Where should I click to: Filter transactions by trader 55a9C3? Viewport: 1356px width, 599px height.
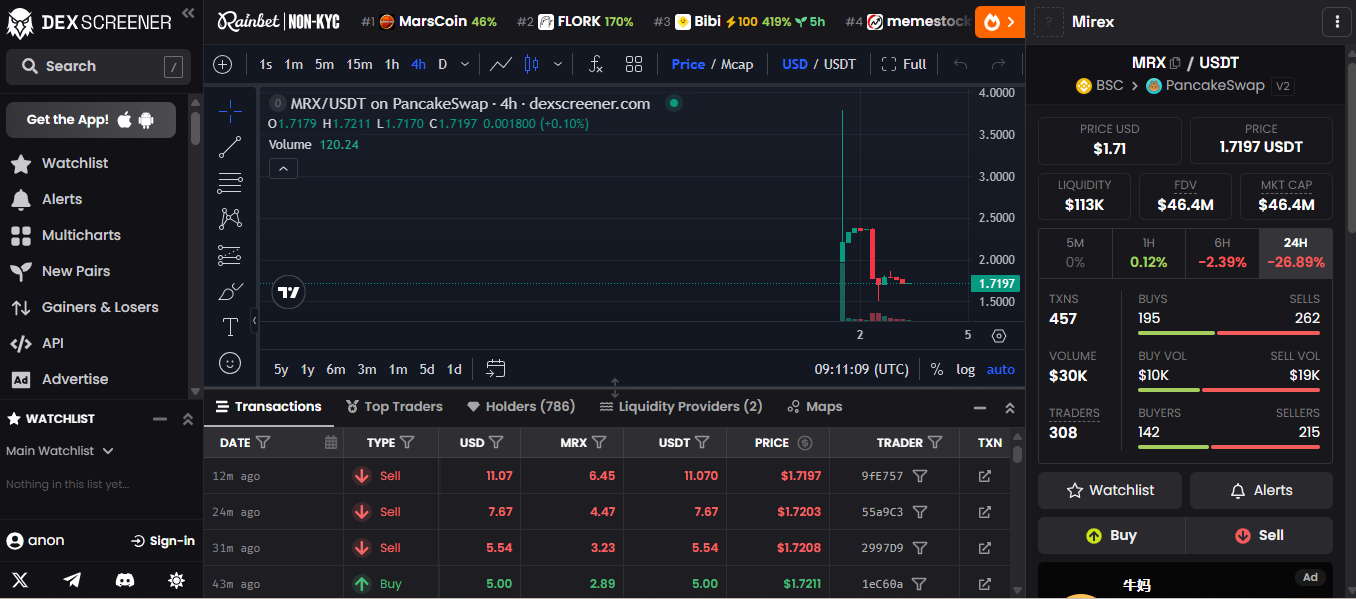tap(920, 512)
